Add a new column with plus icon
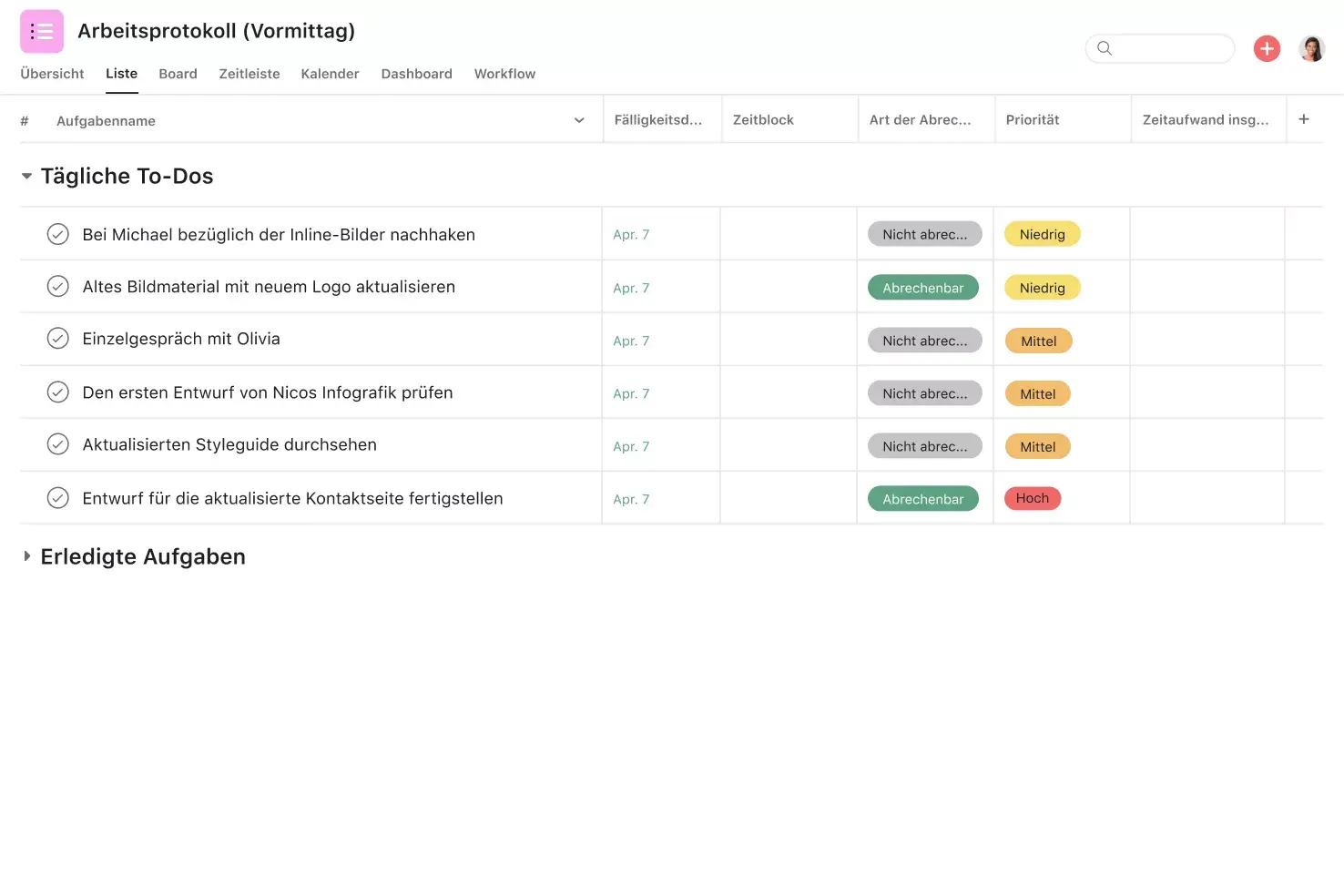Screen dimensions: 1344x896 click(x=1304, y=119)
